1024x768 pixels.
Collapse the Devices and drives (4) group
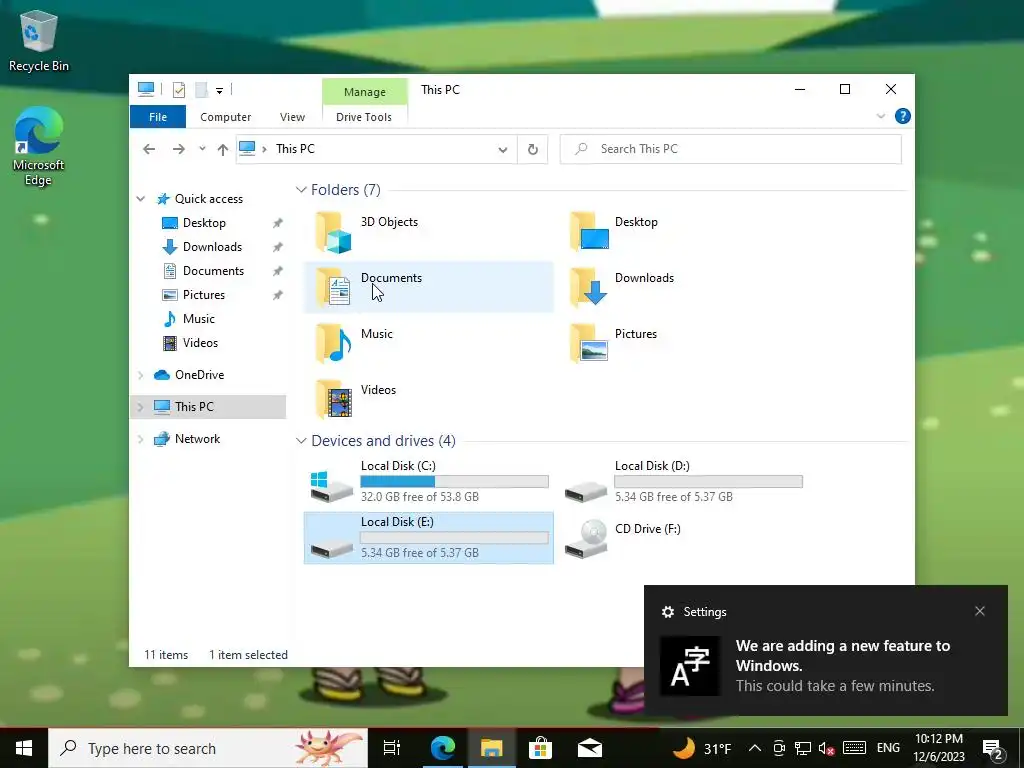[301, 441]
